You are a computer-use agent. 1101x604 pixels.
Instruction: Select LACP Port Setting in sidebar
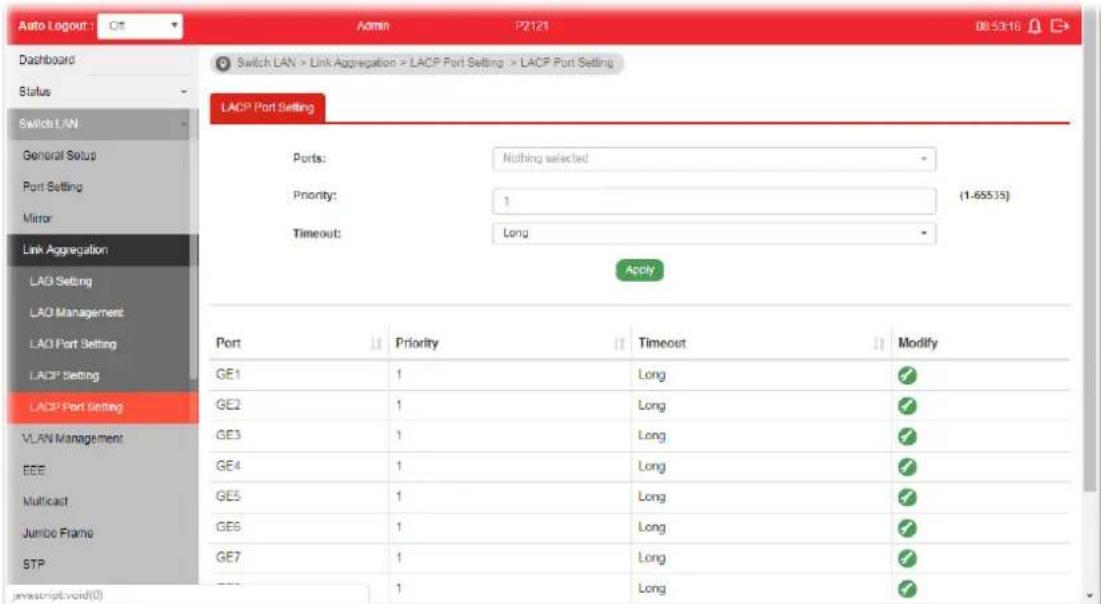pos(103,407)
